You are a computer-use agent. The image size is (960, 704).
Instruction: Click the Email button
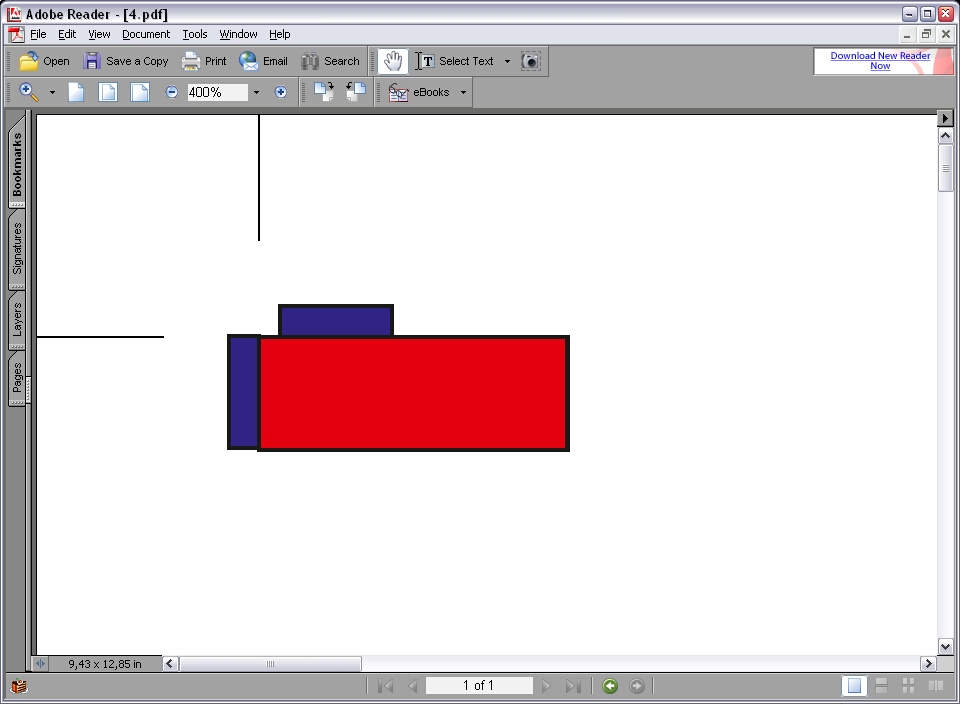[263, 61]
